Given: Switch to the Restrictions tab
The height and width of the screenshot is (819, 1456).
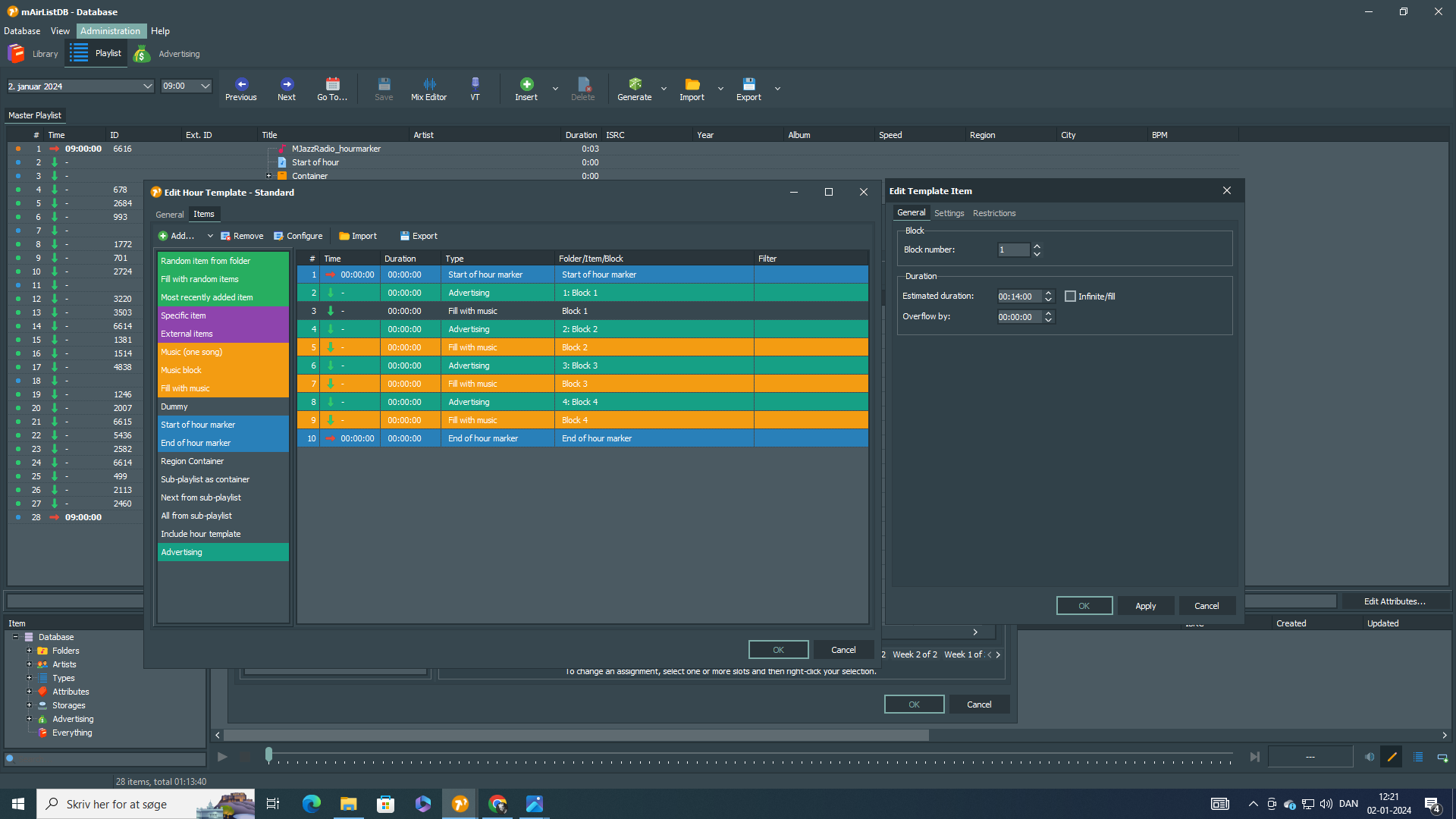Looking at the screenshot, I should (x=993, y=213).
